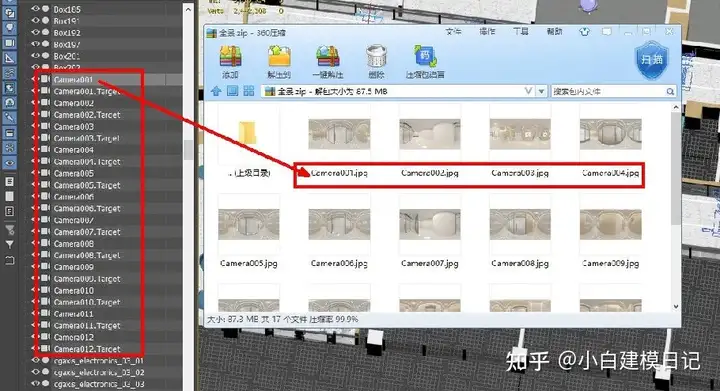
Task: Toggle visibility eye for Box191
Action: pyautogui.click(x=35, y=20)
